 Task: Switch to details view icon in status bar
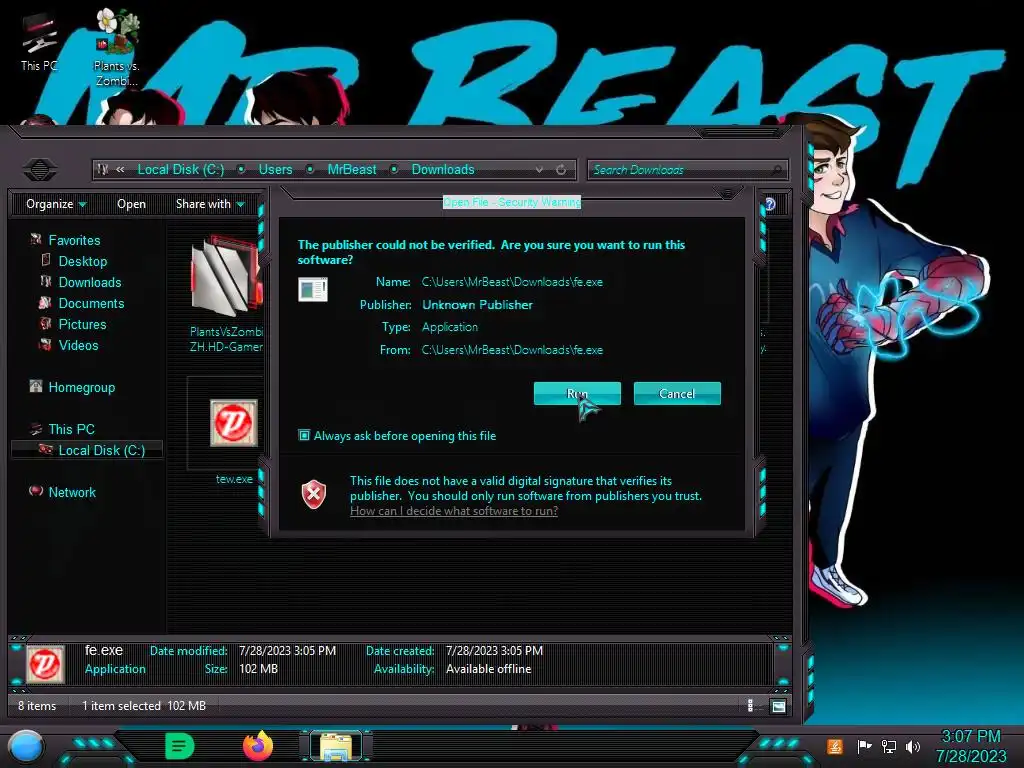pos(750,705)
